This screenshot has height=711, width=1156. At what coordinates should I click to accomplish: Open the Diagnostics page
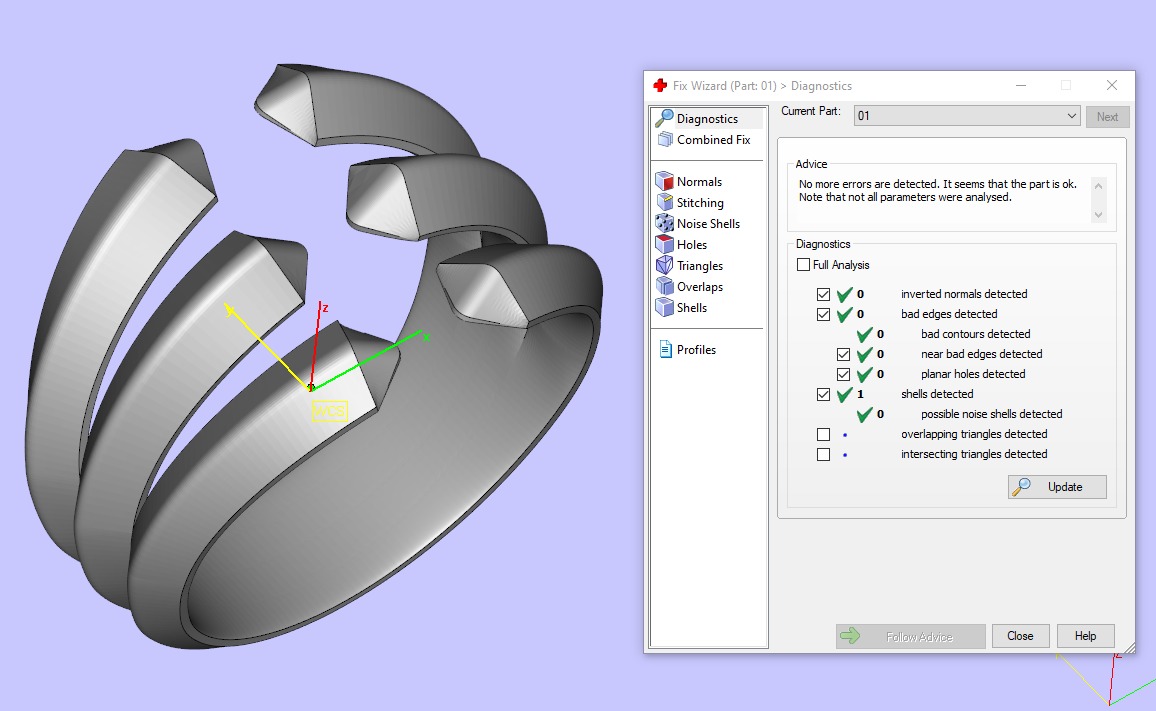tap(708, 118)
